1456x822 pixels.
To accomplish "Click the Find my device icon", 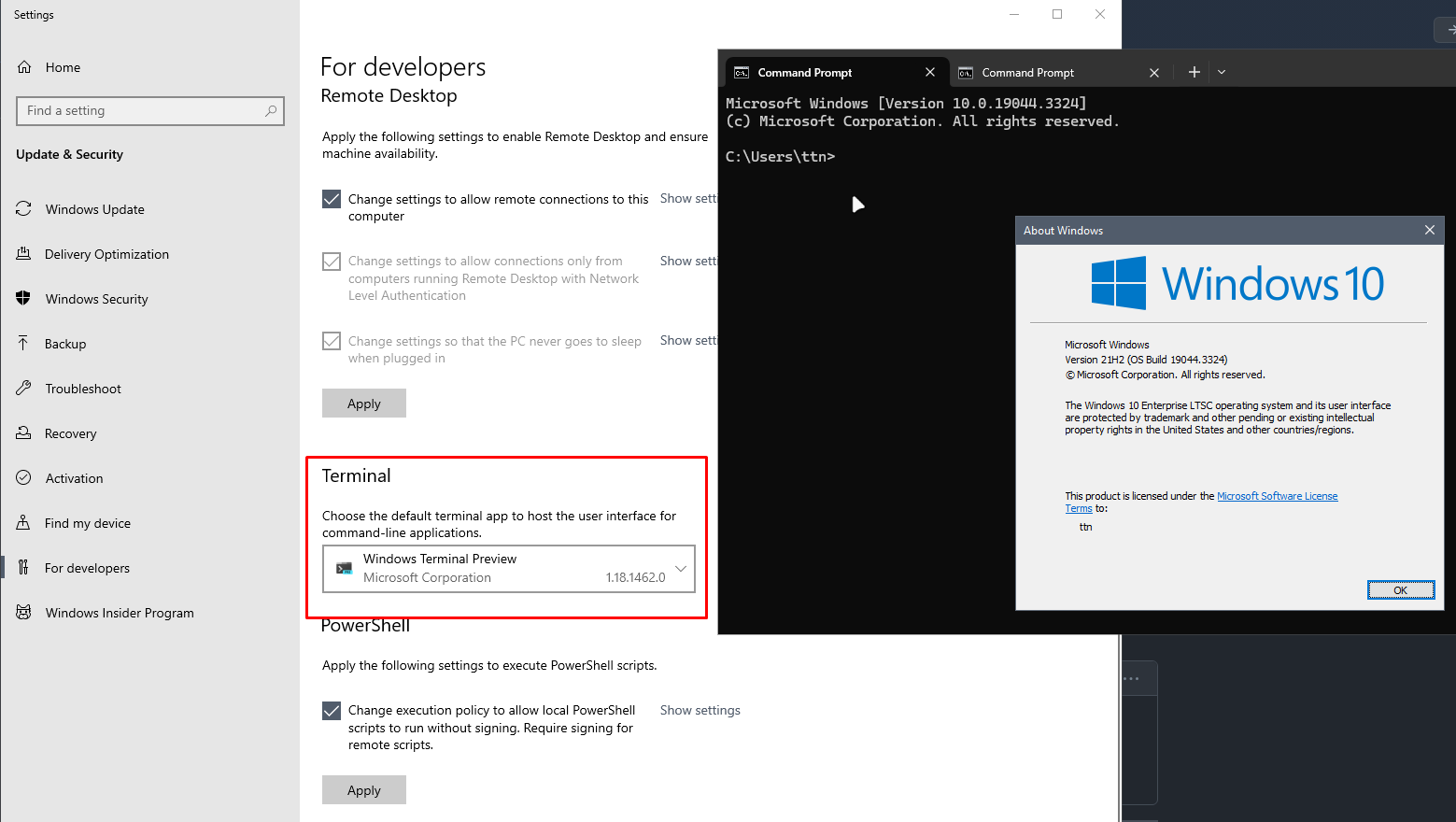I will pos(24,523).
